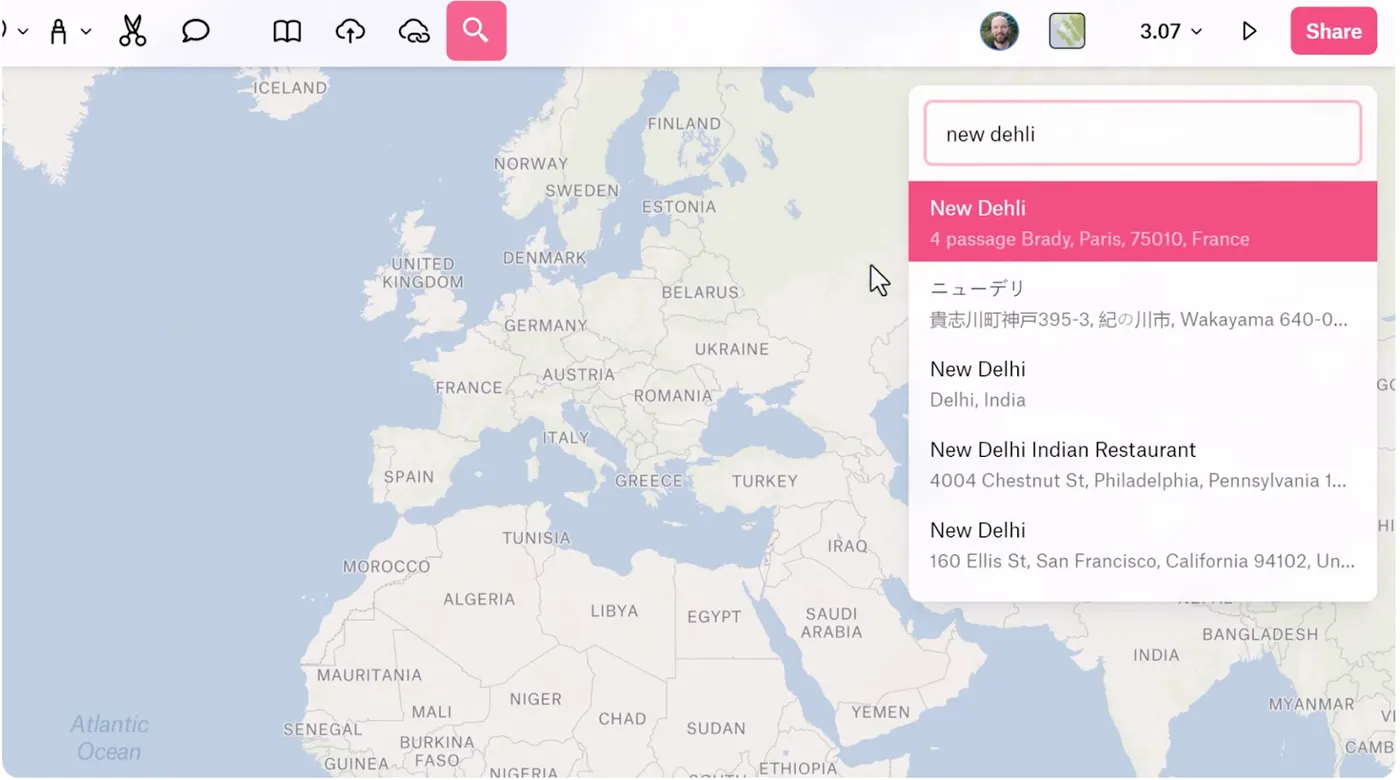Open the open-book icon in the toolbar
The width and height of the screenshot is (1400, 780).
click(x=287, y=31)
